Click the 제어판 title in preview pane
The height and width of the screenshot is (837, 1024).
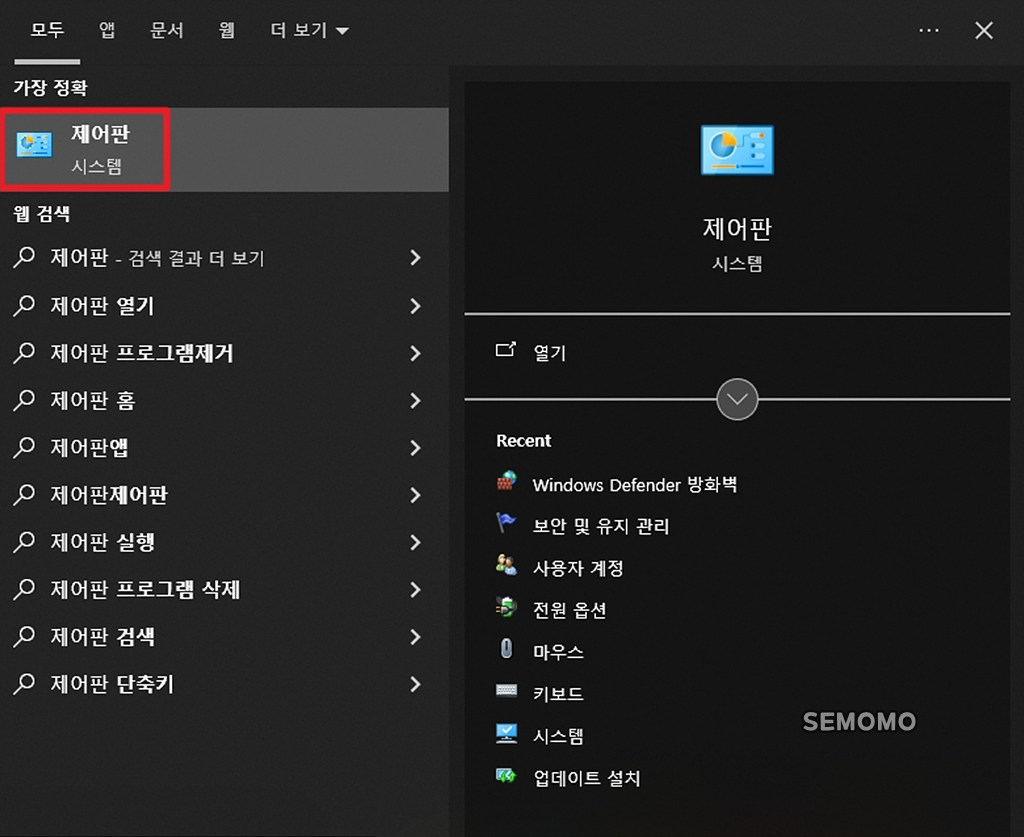[x=737, y=229]
